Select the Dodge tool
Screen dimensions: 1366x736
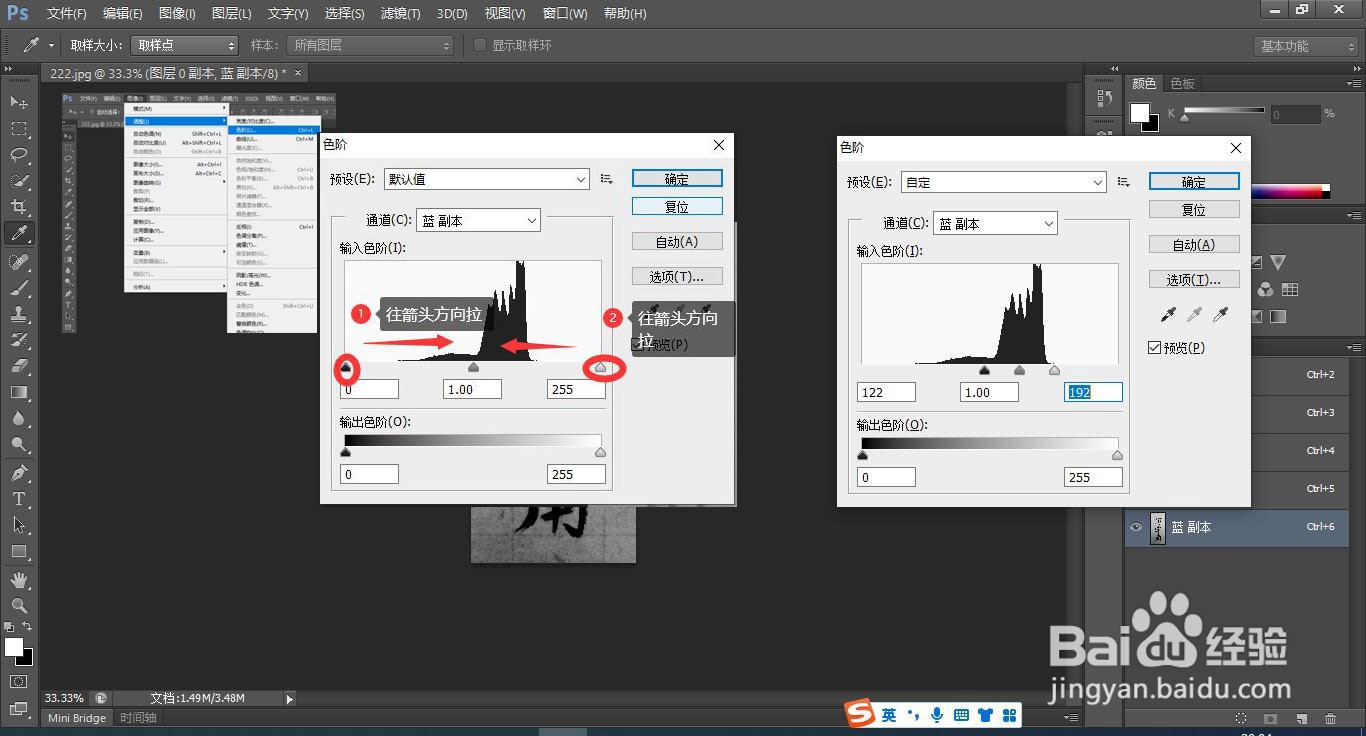(x=19, y=444)
